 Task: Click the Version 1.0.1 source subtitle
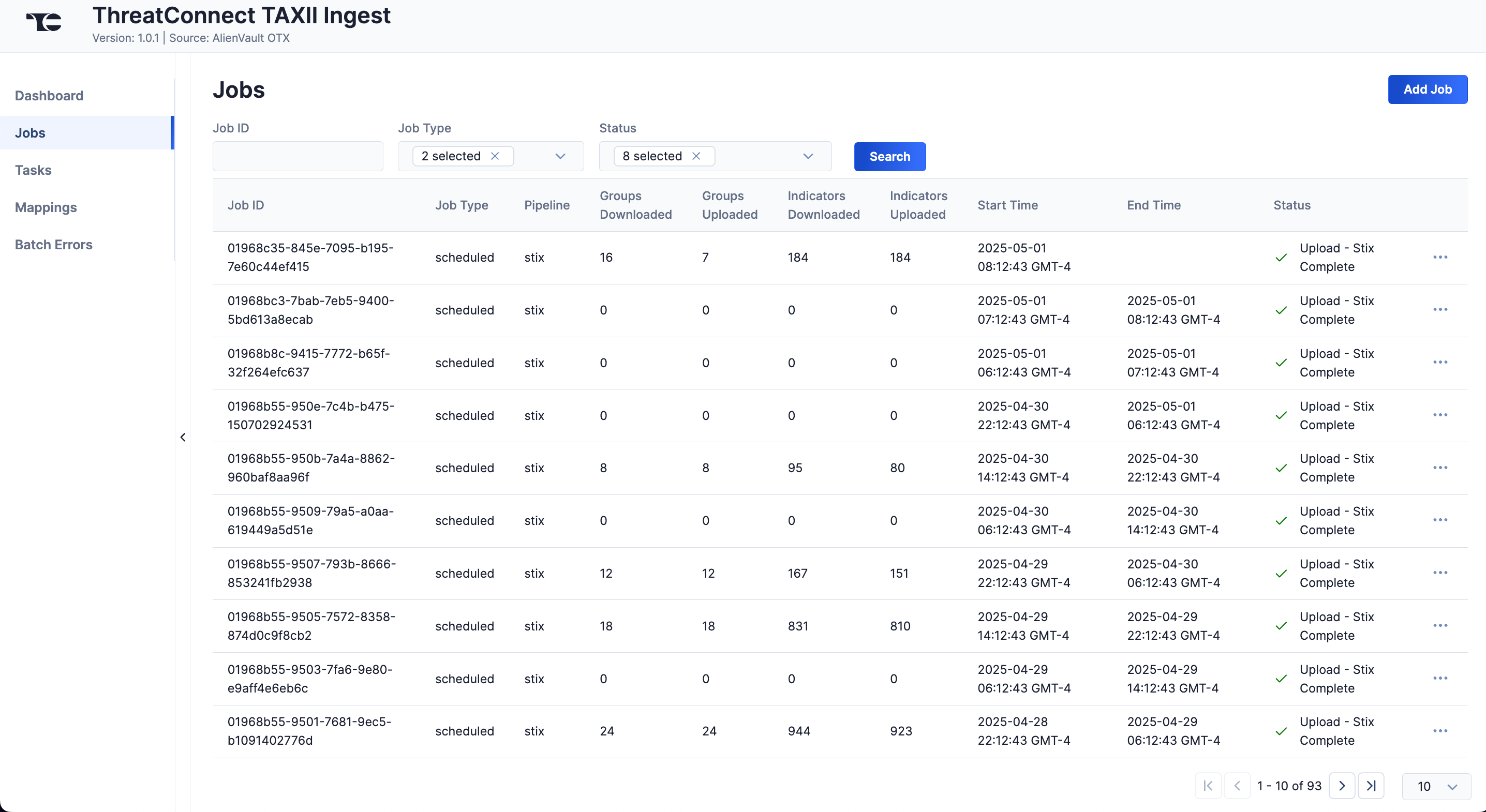tap(191, 38)
